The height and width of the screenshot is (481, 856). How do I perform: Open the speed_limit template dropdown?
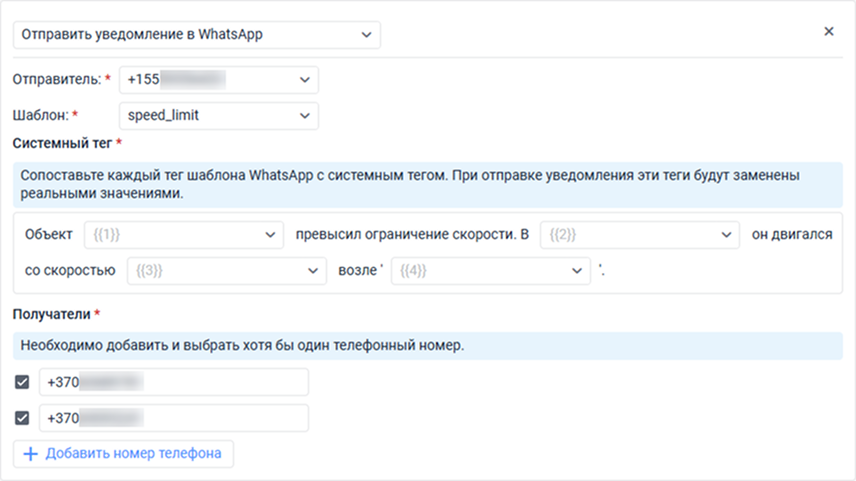click(210, 116)
